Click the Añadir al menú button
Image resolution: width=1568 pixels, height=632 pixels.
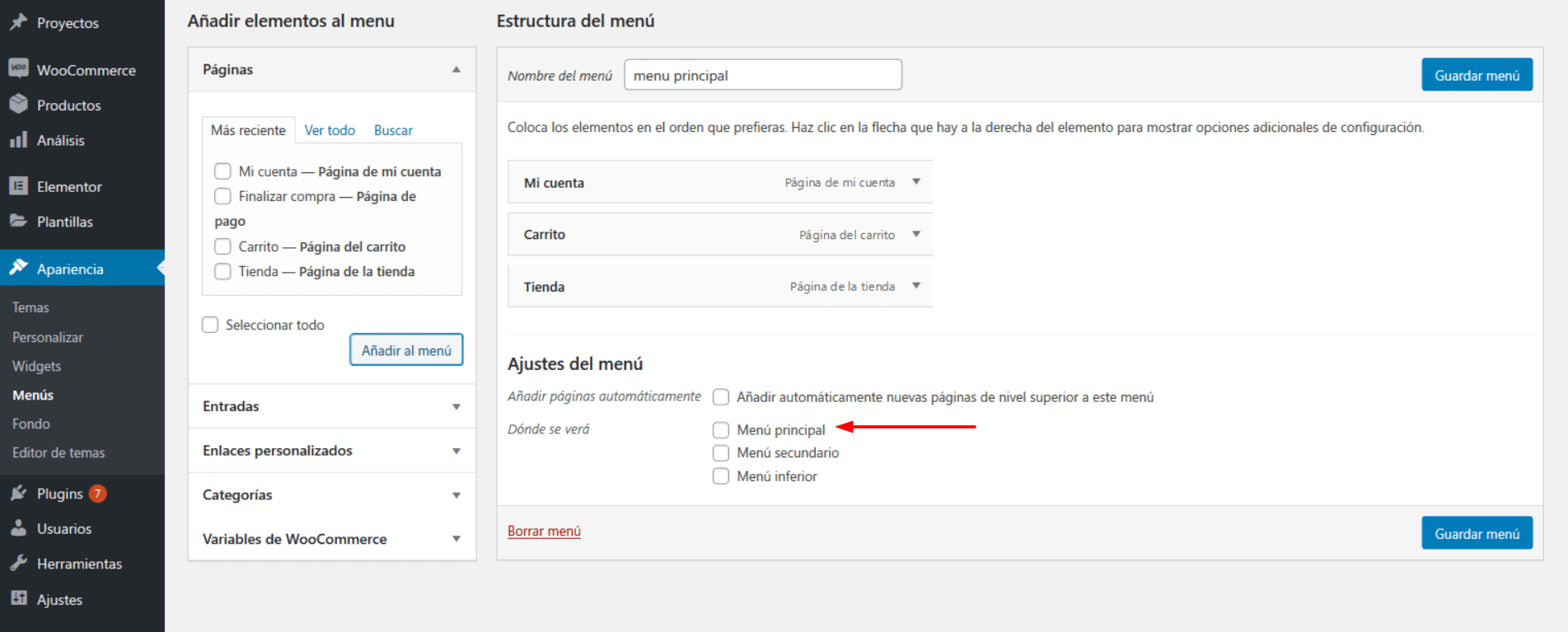click(x=406, y=349)
